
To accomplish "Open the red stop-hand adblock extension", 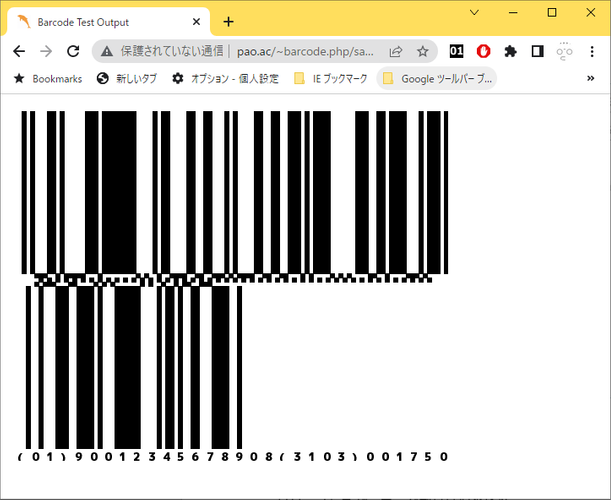I will pyautogui.click(x=484, y=51).
